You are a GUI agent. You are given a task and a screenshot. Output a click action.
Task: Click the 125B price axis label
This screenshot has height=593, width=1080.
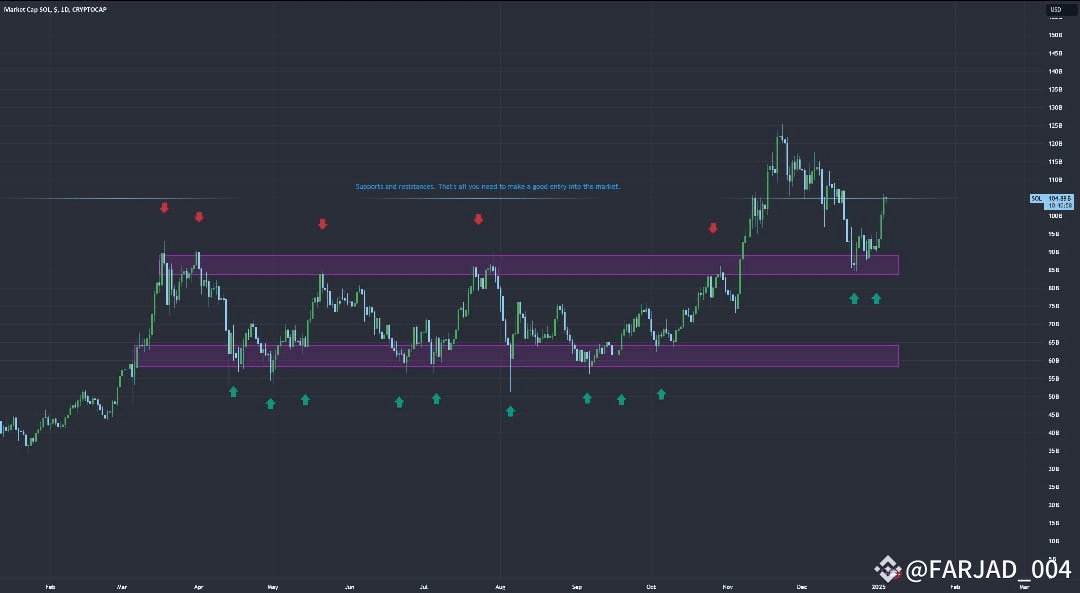[x=1055, y=126]
